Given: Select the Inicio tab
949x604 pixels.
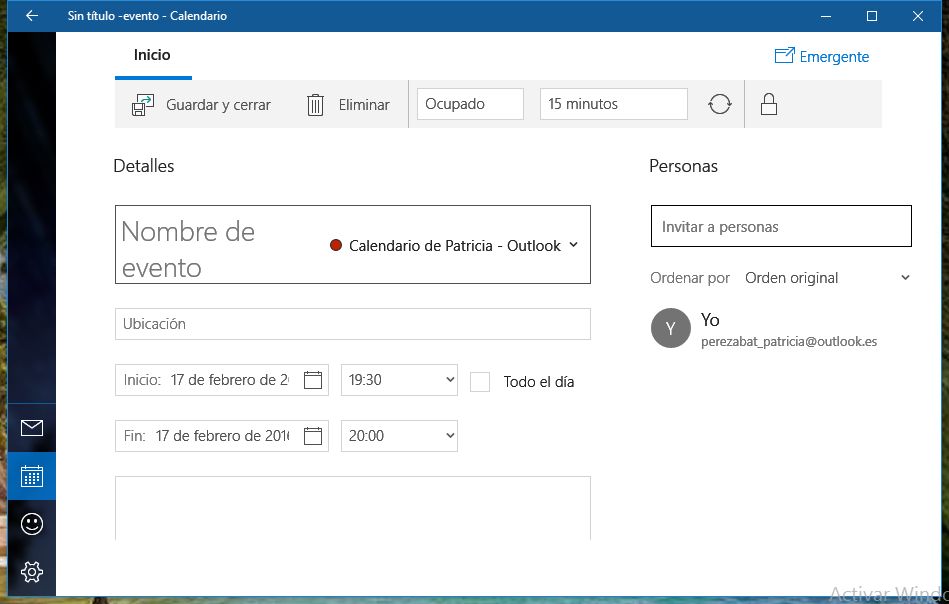Looking at the screenshot, I should [152, 56].
